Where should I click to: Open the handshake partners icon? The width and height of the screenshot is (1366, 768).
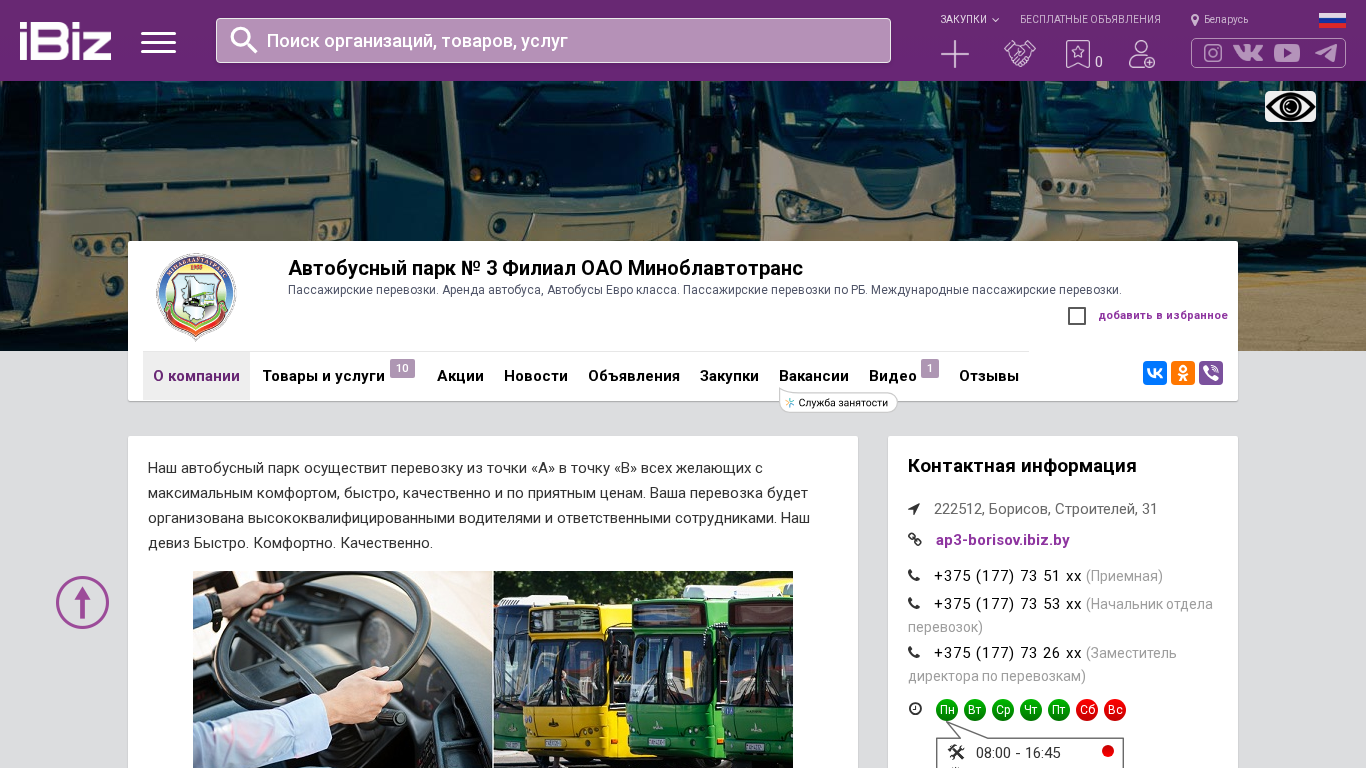click(1020, 54)
